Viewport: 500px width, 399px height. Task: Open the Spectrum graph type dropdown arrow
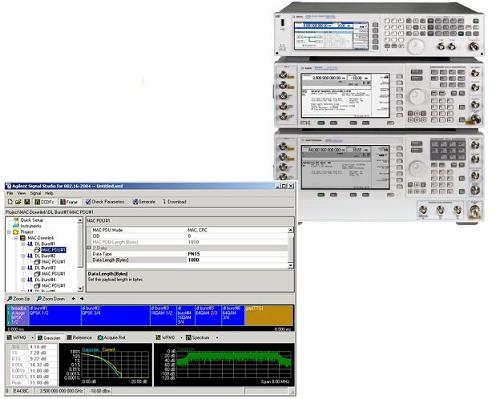click(x=217, y=338)
